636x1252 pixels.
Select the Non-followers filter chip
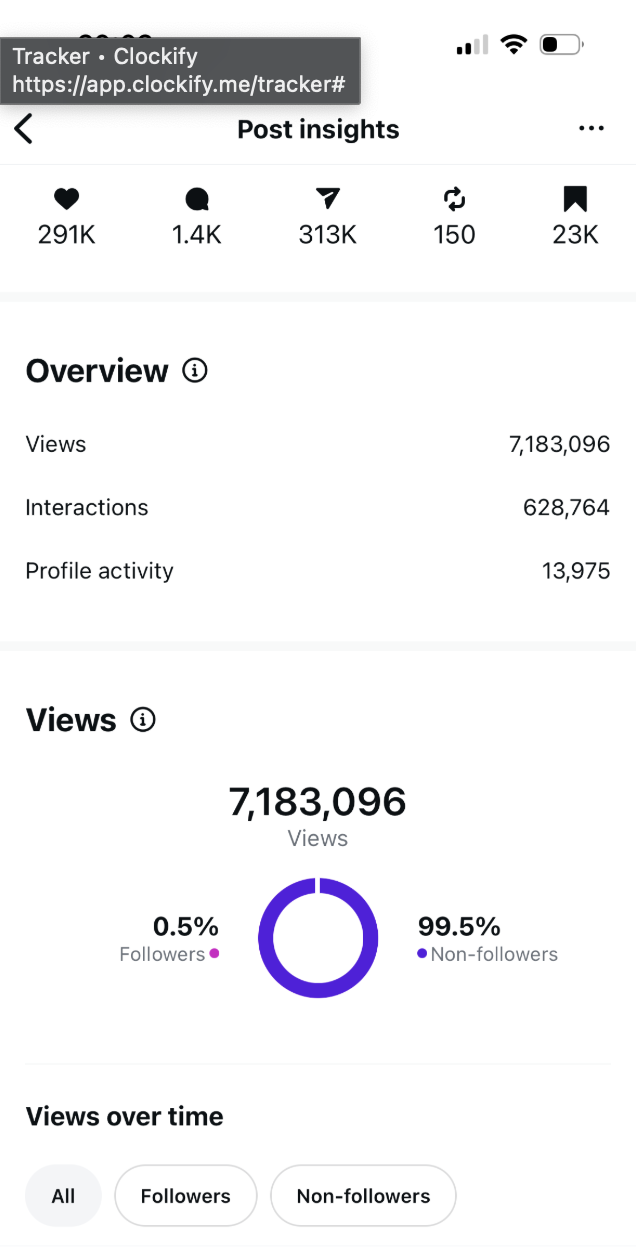pyautogui.click(x=363, y=1196)
